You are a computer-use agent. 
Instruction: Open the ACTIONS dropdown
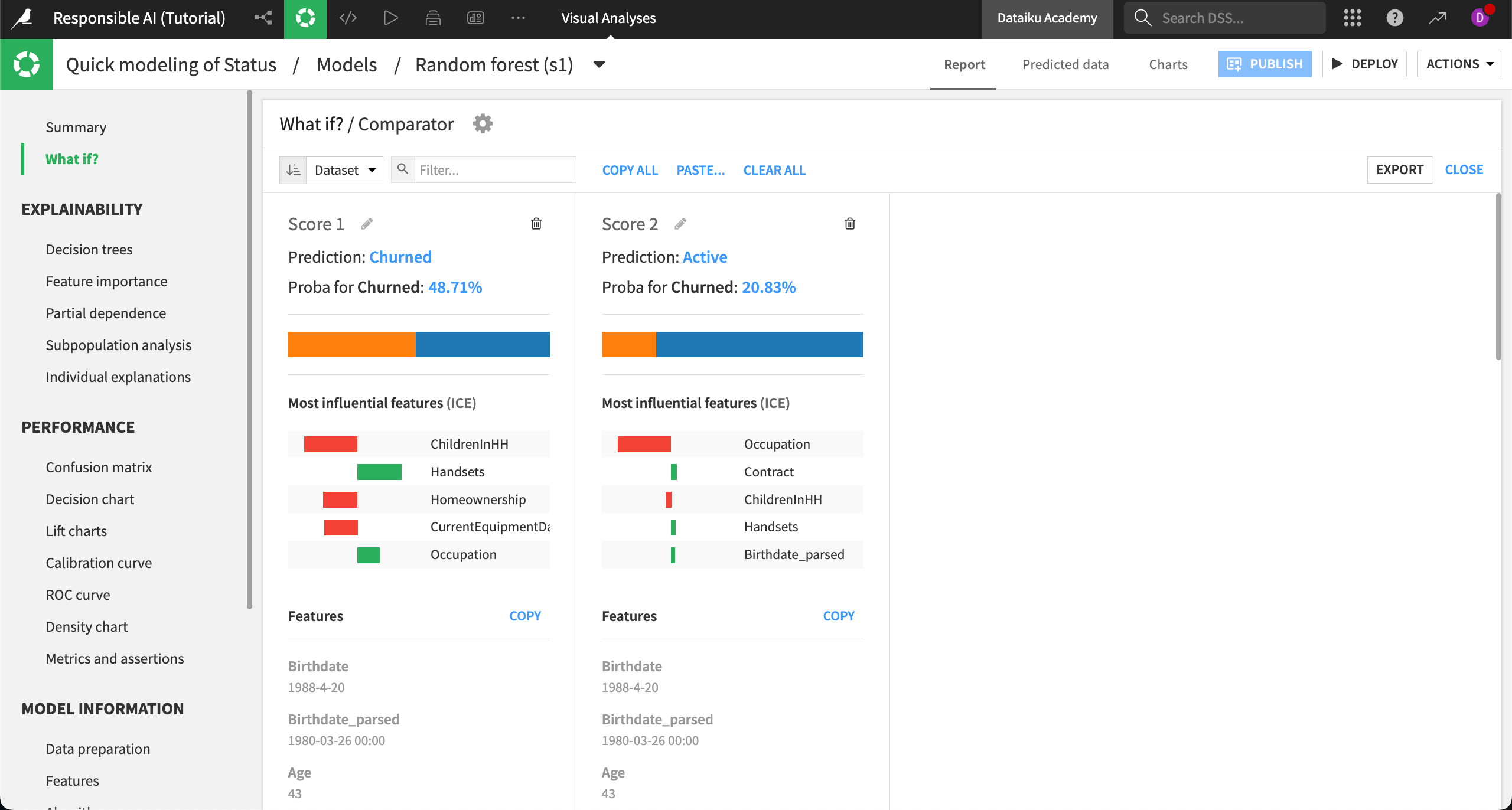tap(1458, 64)
